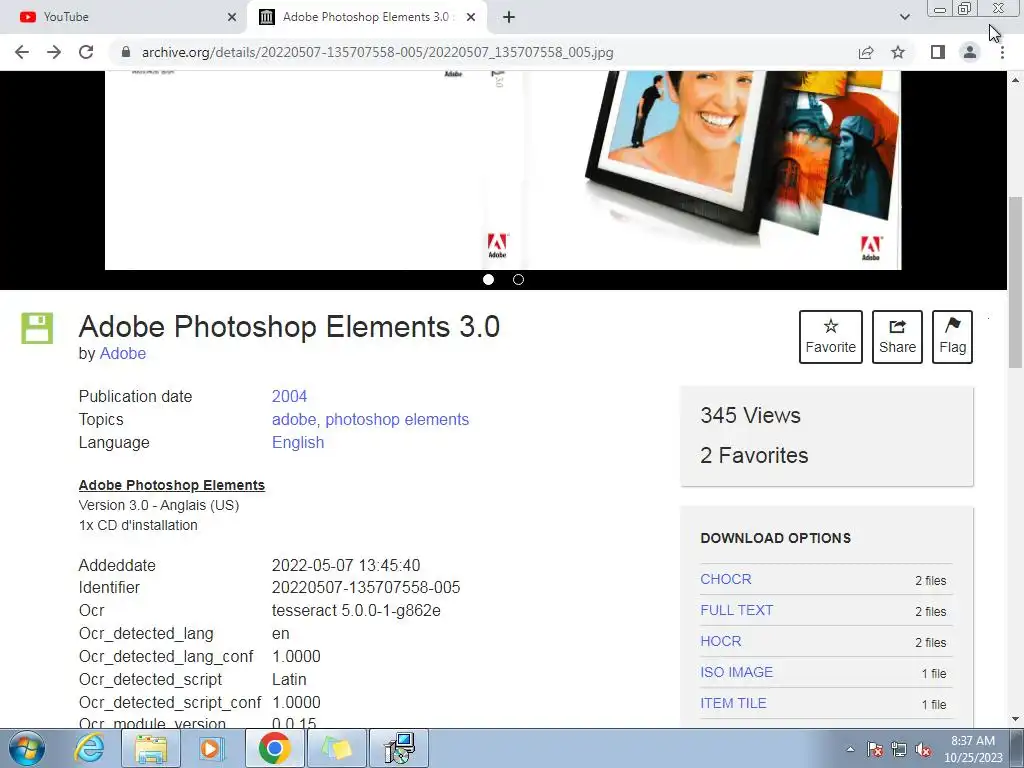This screenshot has height=768, width=1024.
Task: Download the FULL TEXT files
Action: point(737,610)
